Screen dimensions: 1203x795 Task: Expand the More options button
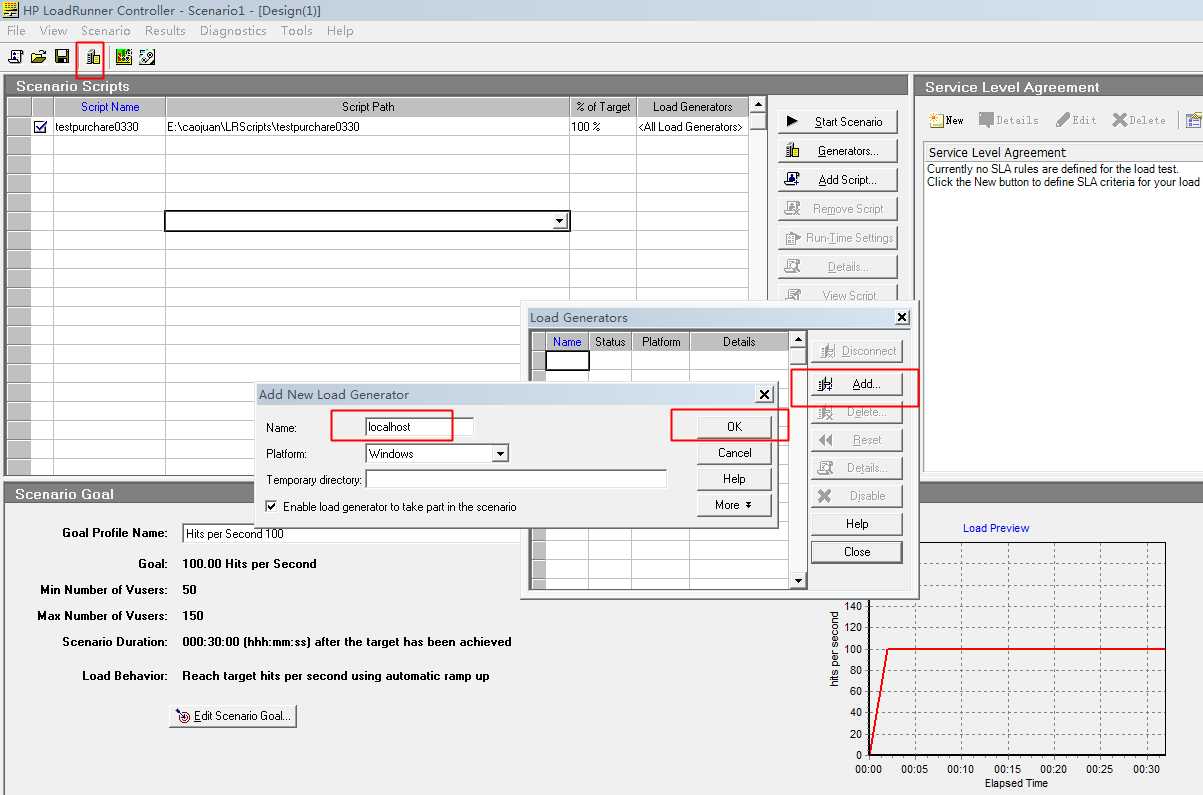(x=734, y=505)
